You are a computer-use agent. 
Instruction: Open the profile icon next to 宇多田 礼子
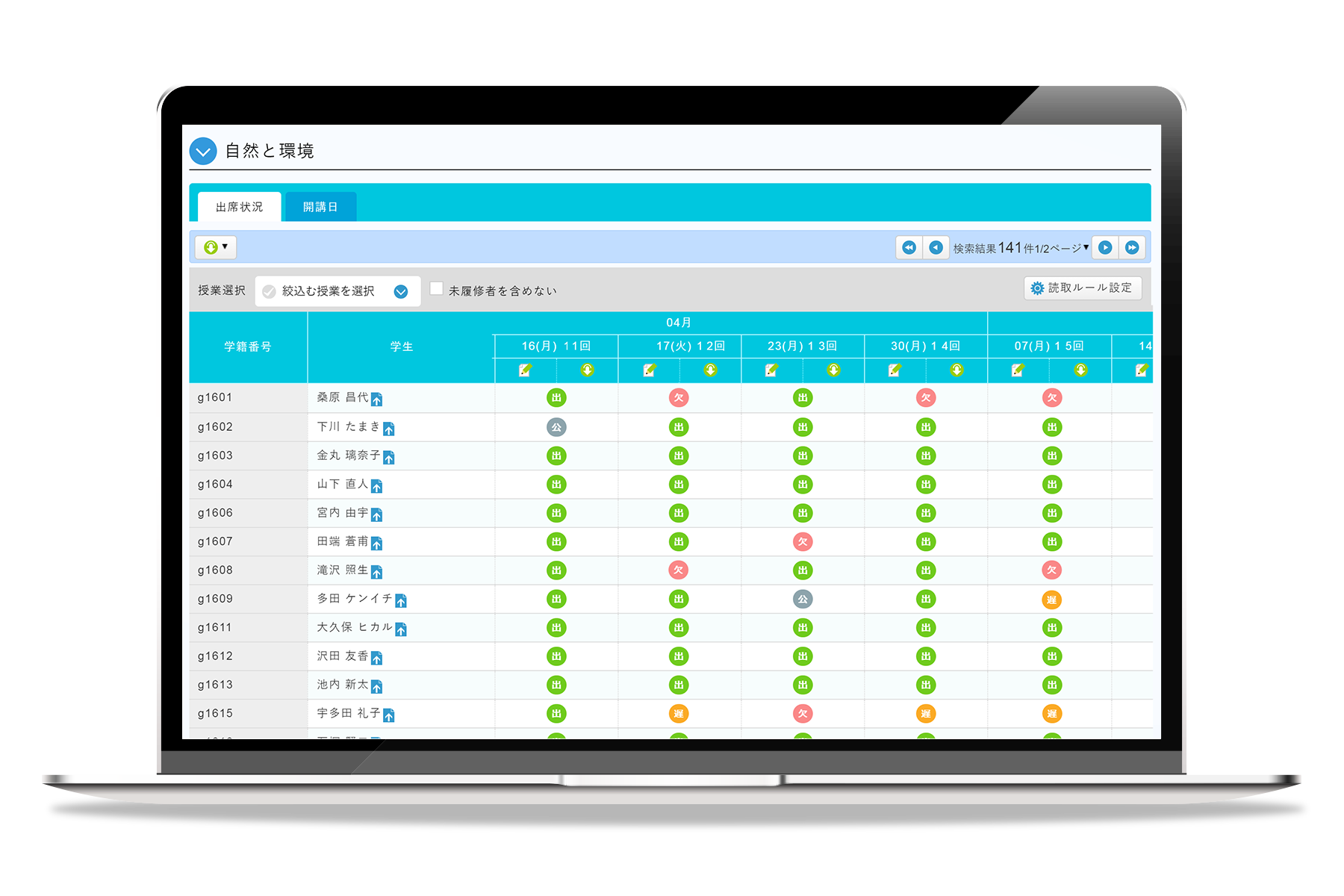pyautogui.click(x=388, y=715)
